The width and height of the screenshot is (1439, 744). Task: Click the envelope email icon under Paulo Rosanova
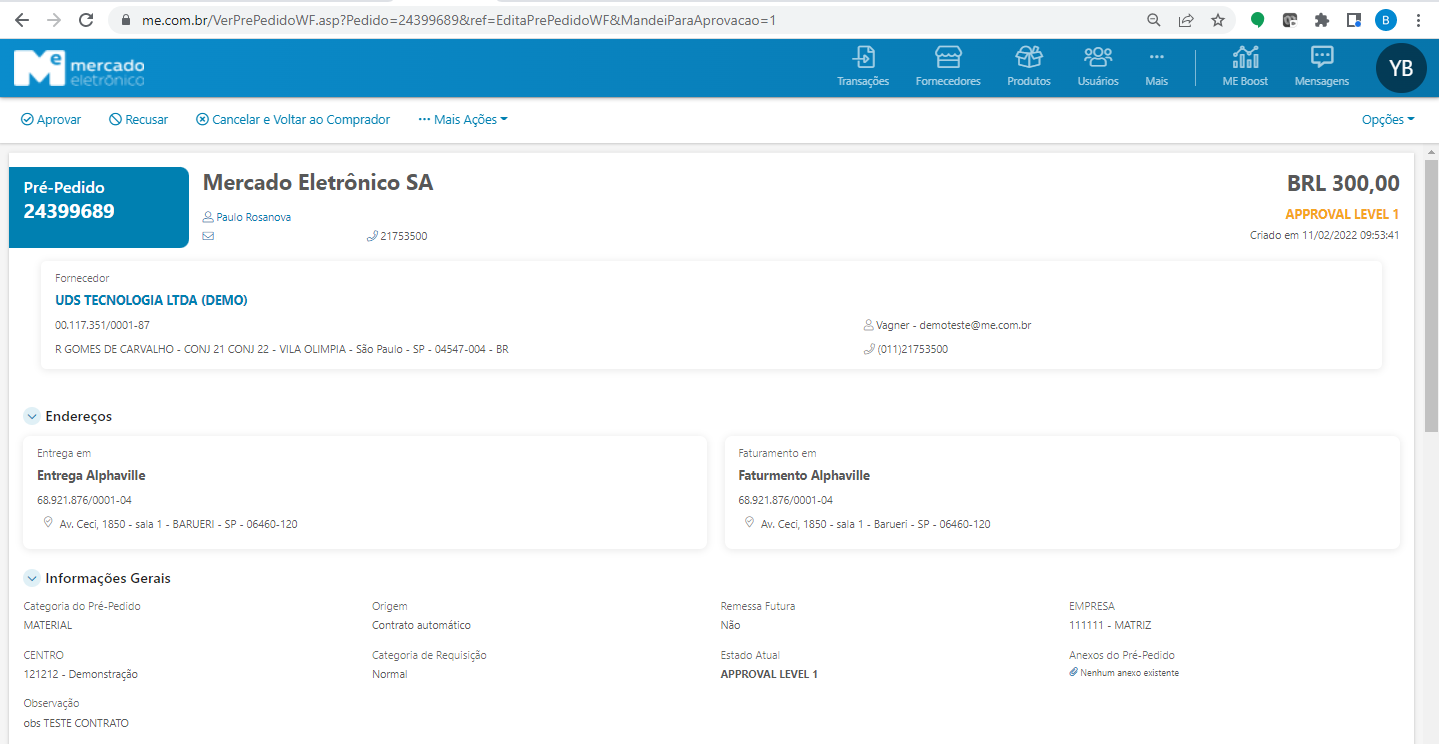click(208, 237)
